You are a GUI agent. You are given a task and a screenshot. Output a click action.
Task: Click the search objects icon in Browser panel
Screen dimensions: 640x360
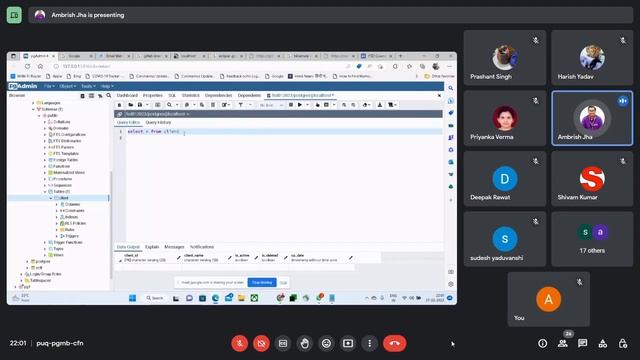pyautogui.click(x=109, y=96)
